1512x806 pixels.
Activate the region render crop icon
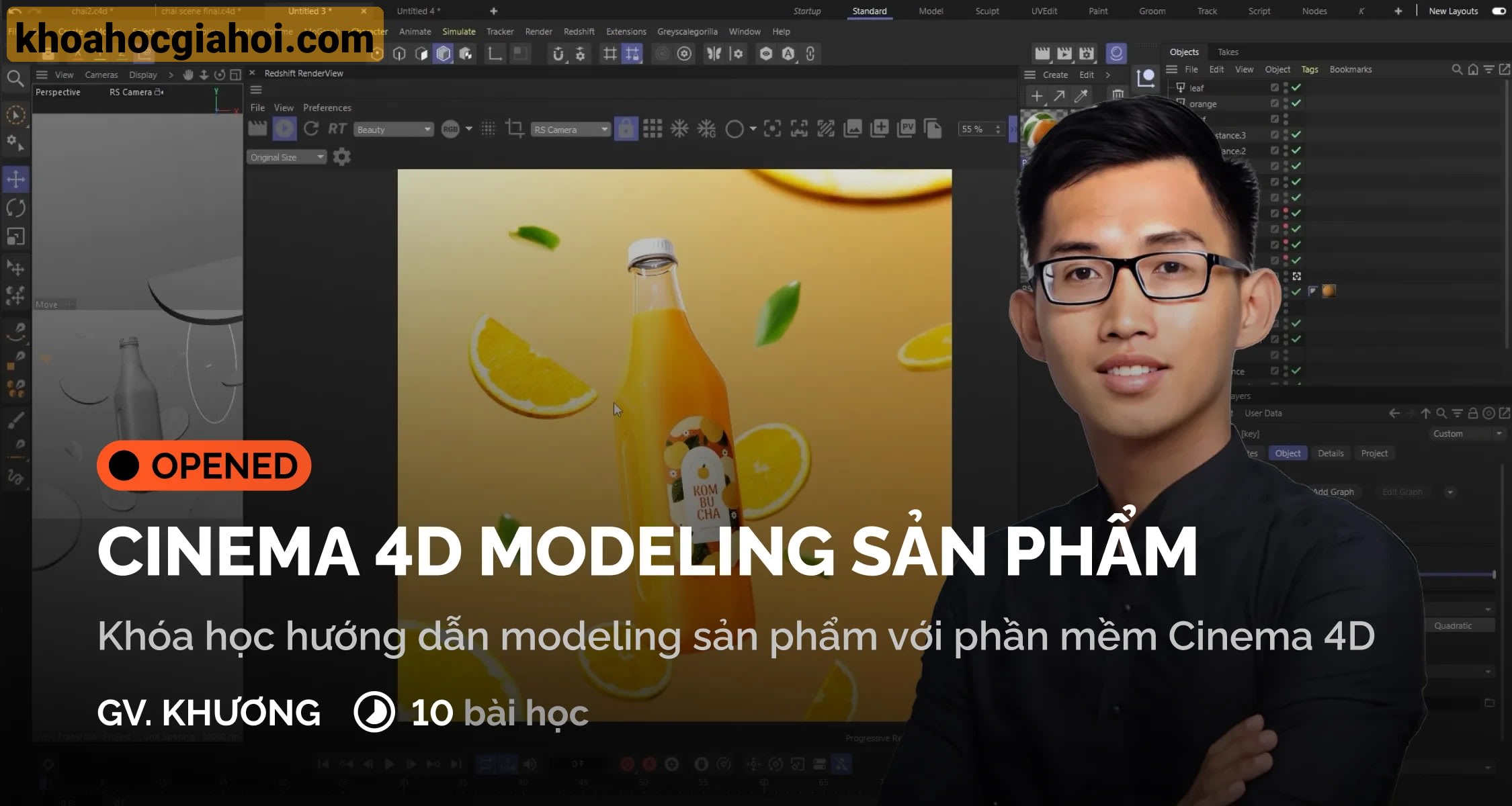tap(515, 129)
